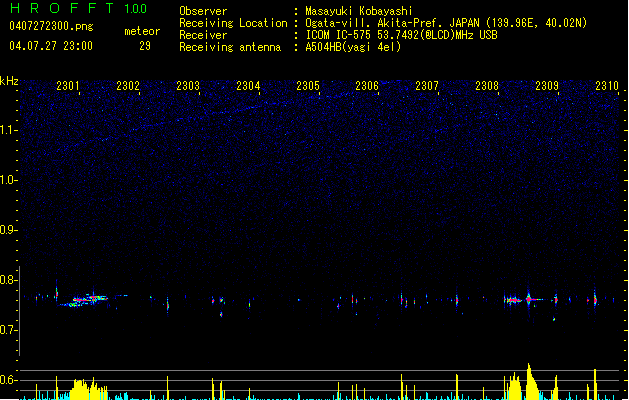
Task: Click the meteor count value 29
Action: [x=145, y=46]
